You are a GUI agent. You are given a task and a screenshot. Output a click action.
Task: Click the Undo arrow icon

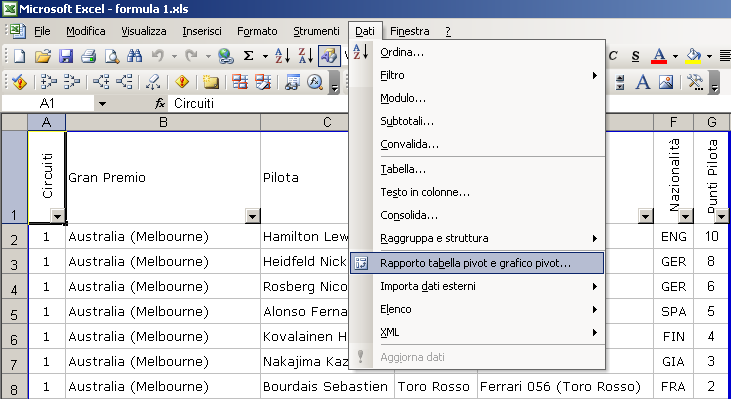click(x=158, y=56)
